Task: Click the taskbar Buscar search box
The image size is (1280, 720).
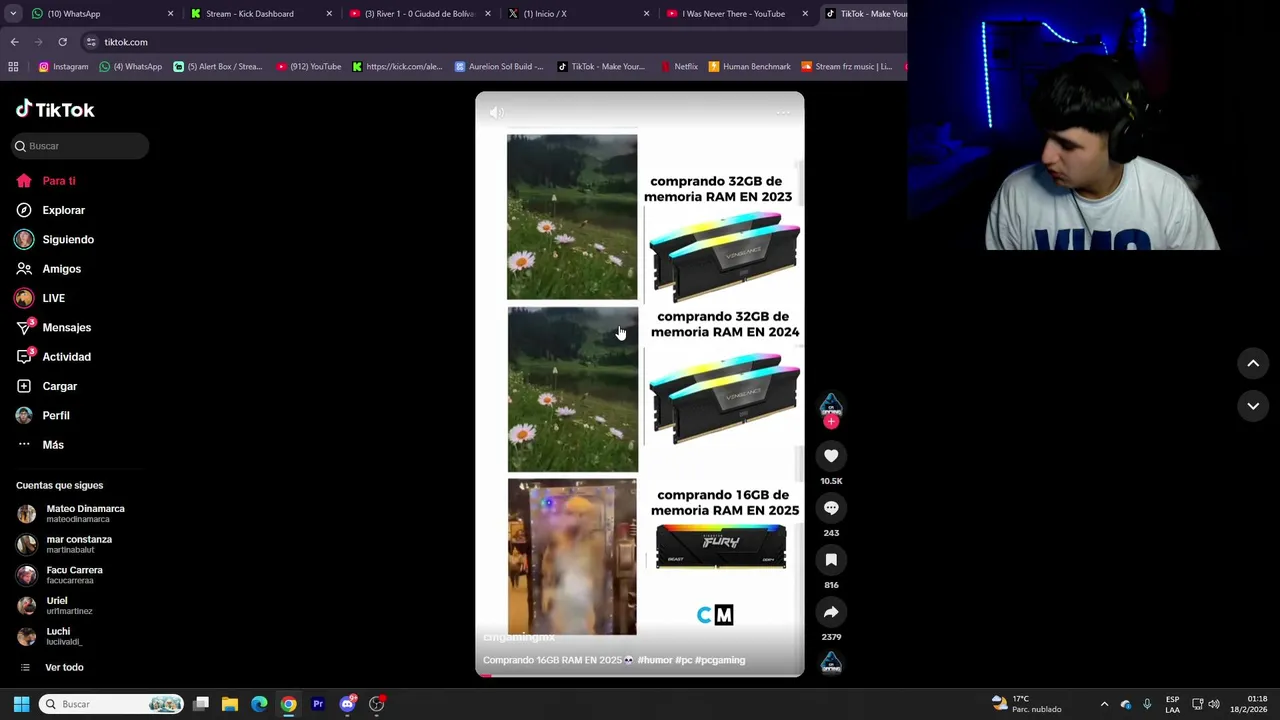Action: coord(112,704)
